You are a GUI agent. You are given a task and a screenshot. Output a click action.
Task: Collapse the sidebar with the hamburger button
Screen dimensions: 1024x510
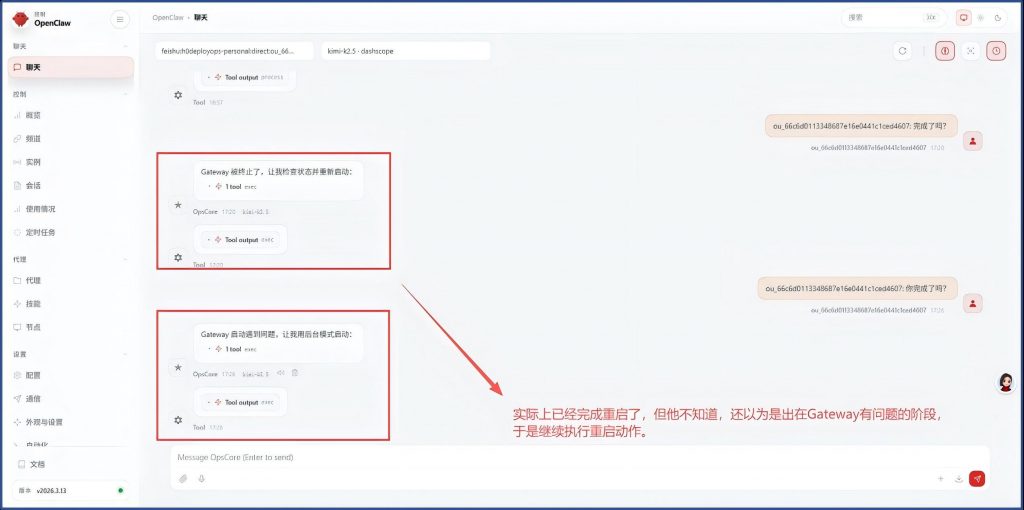coord(120,19)
